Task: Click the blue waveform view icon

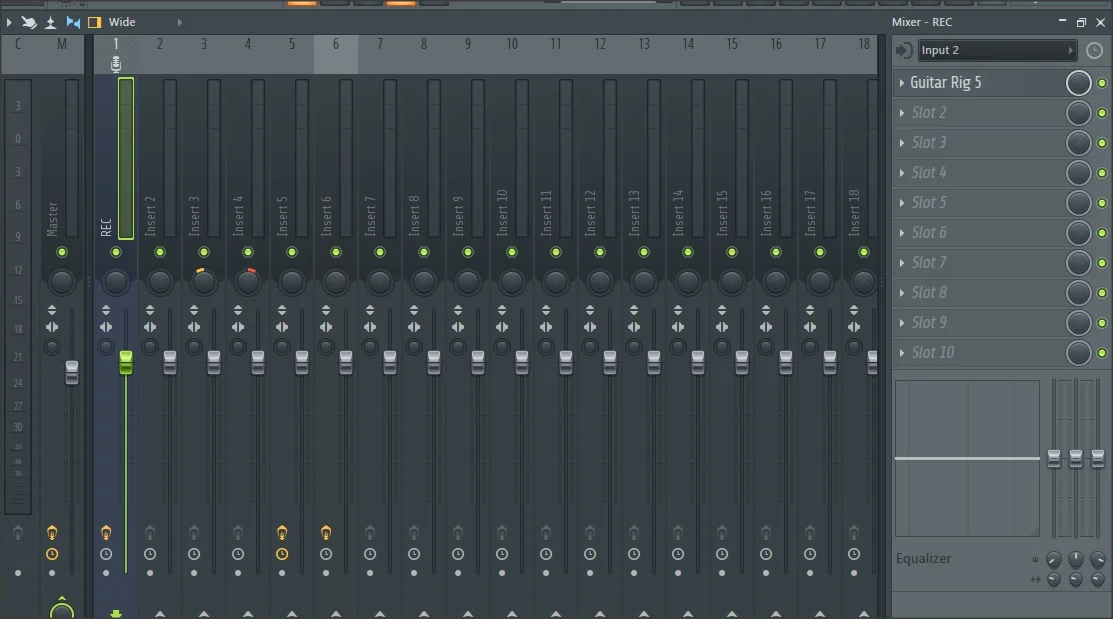Action: click(73, 22)
